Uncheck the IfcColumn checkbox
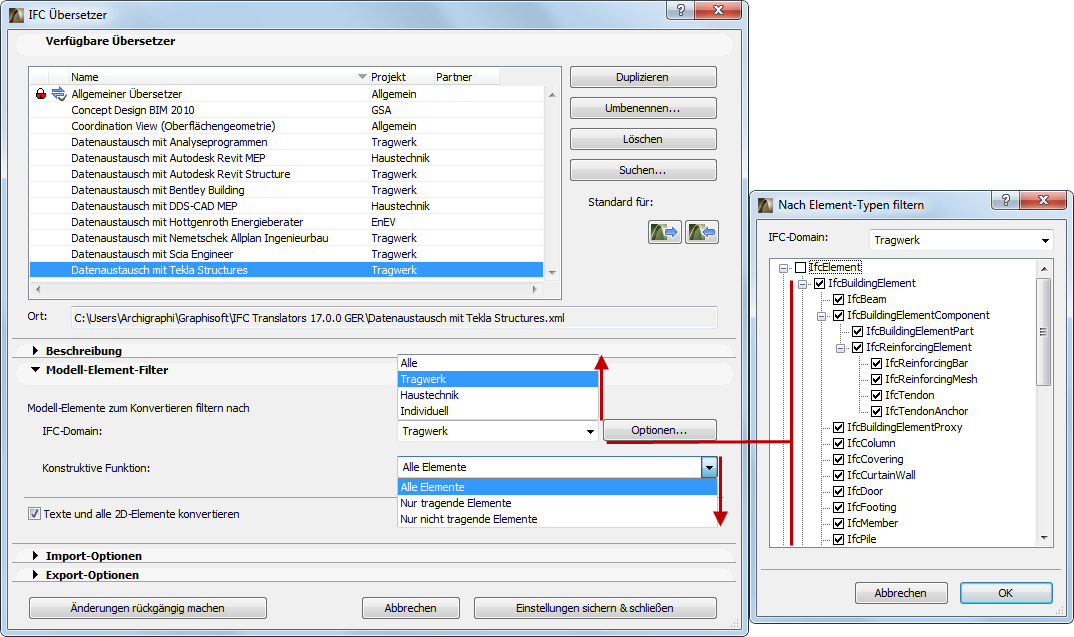 [x=838, y=443]
